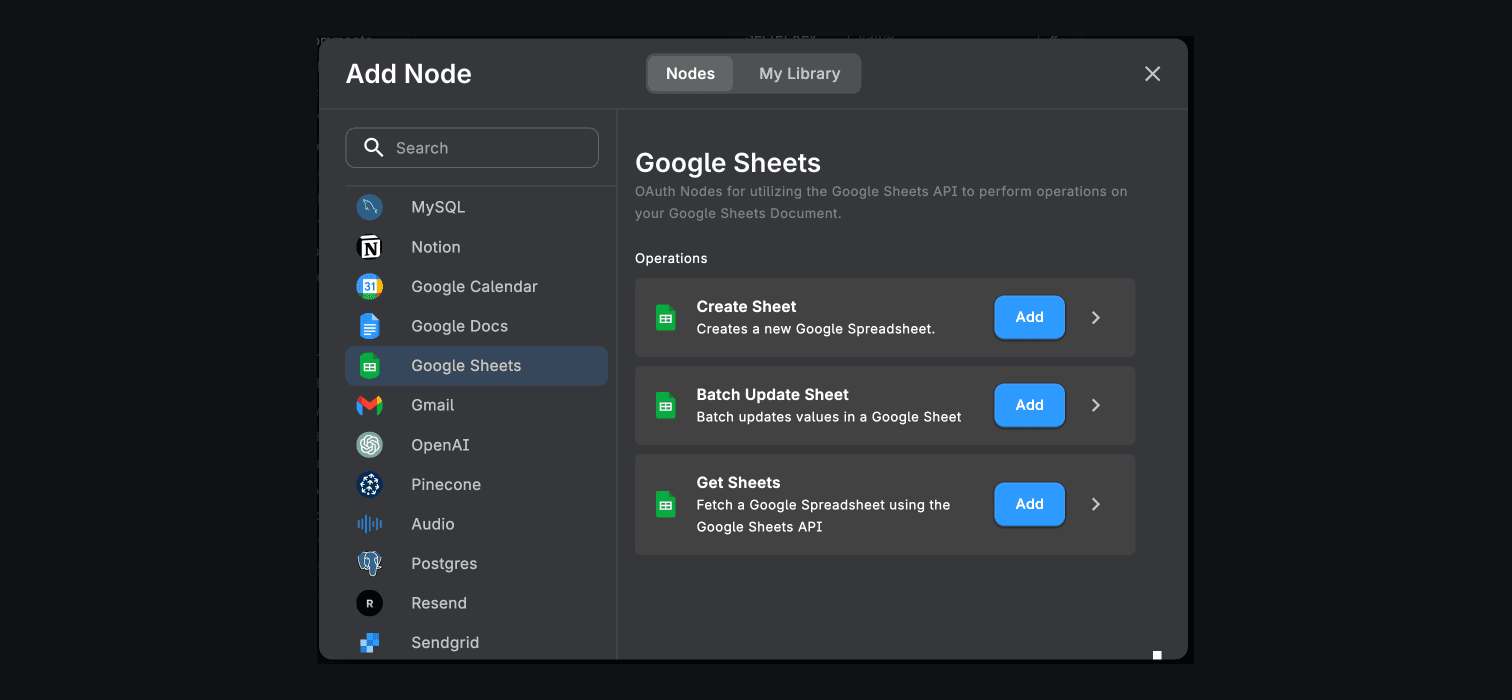Select the Audio waveform icon
Image resolution: width=1512 pixels, height=700 pixels.
point(370,523)
